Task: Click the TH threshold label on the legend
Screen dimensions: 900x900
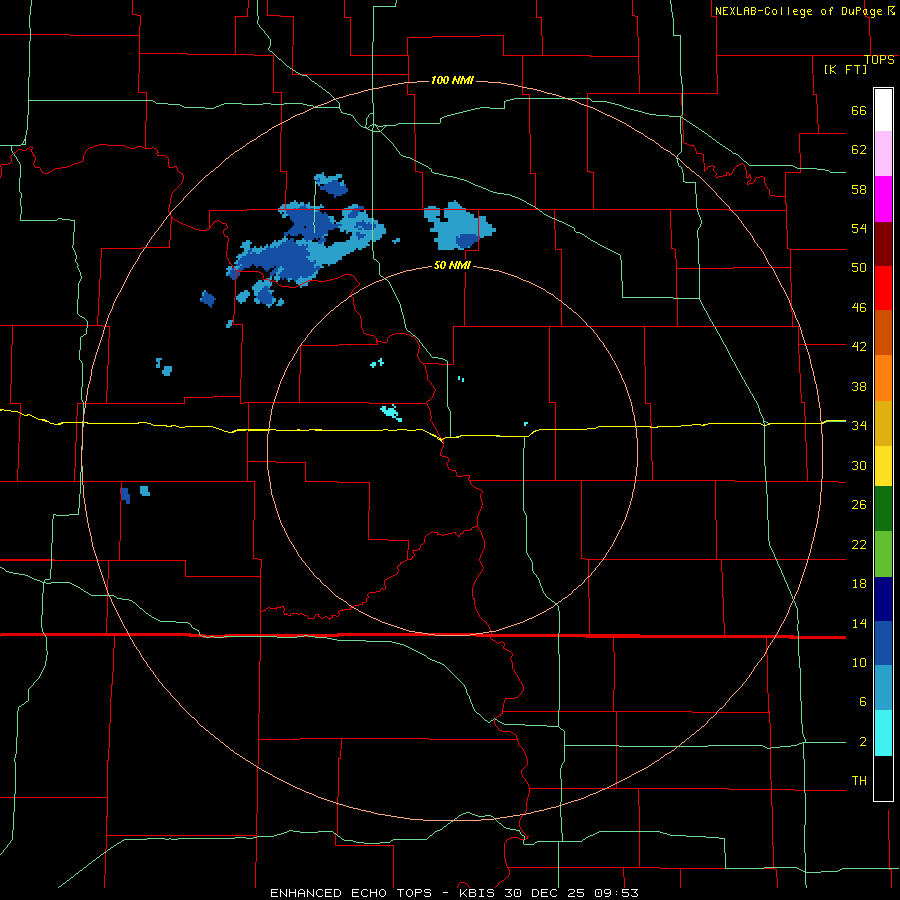Action: point(859,781)
